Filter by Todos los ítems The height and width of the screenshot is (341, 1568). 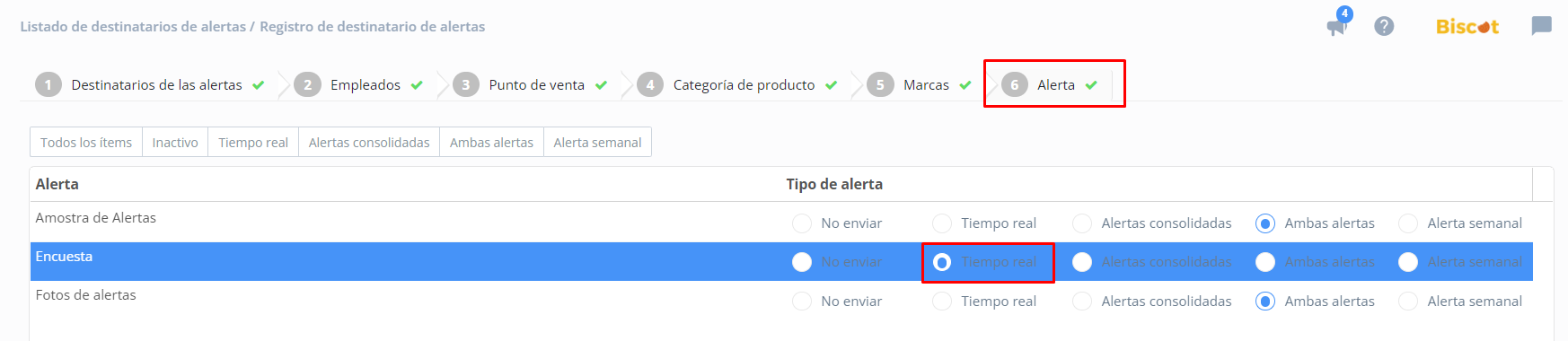coord(86,143)
